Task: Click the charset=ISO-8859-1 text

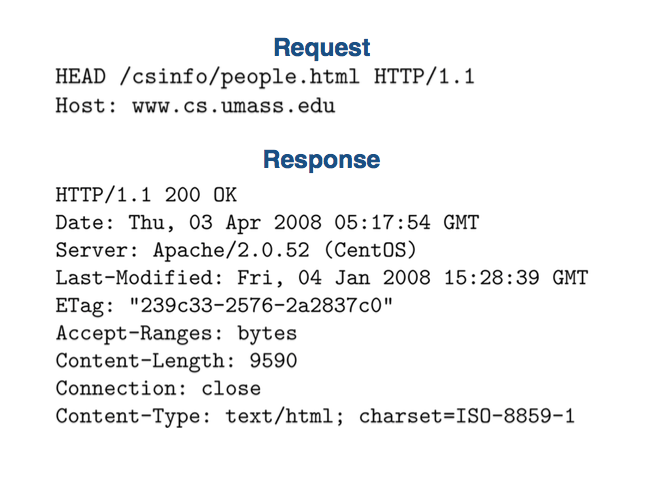Action: (x=467, y=415)
